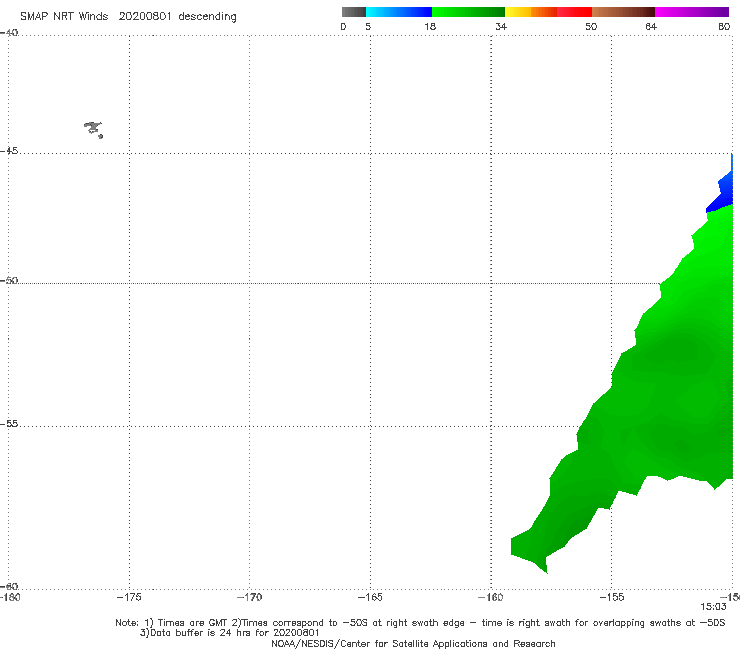
Task: Click the note line starting 'Note: 1) Times are GMT'
Action: pyautogui.click(x=420, y=623)
